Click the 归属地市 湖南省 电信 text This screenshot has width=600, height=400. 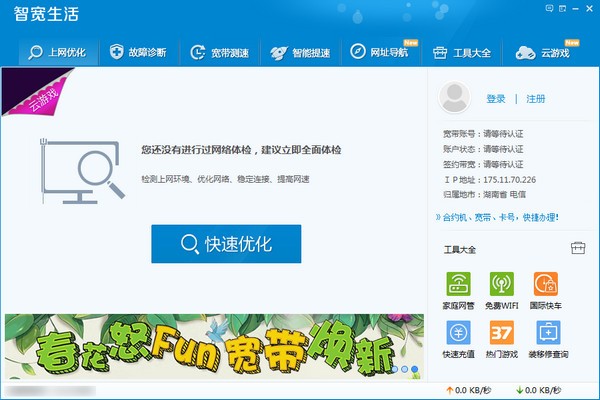click(x=484, y=194)
